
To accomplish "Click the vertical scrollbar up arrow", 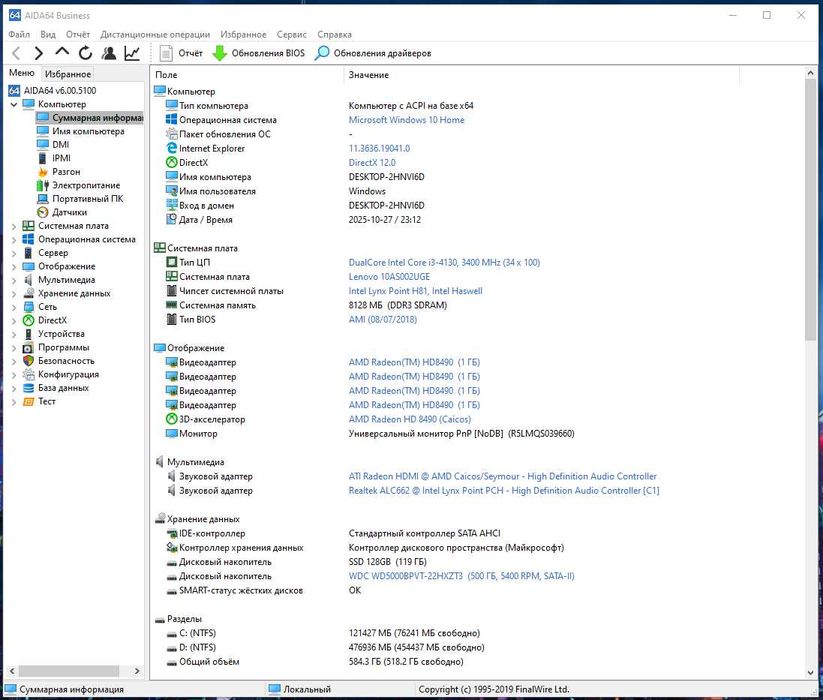I will point(810,74).
